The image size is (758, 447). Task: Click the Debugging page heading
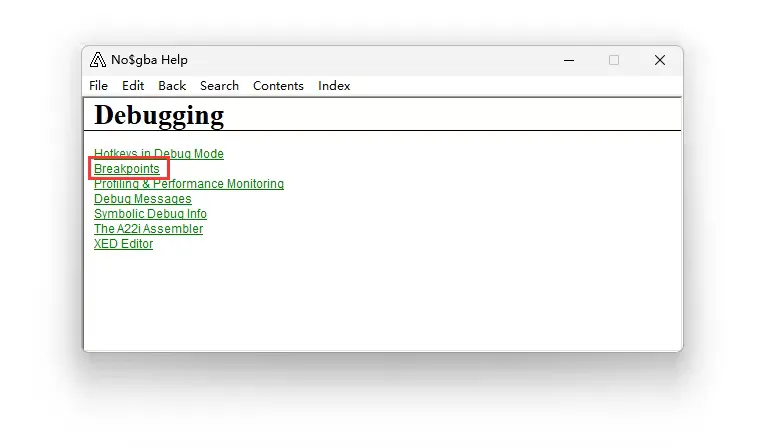coord(159,115)
